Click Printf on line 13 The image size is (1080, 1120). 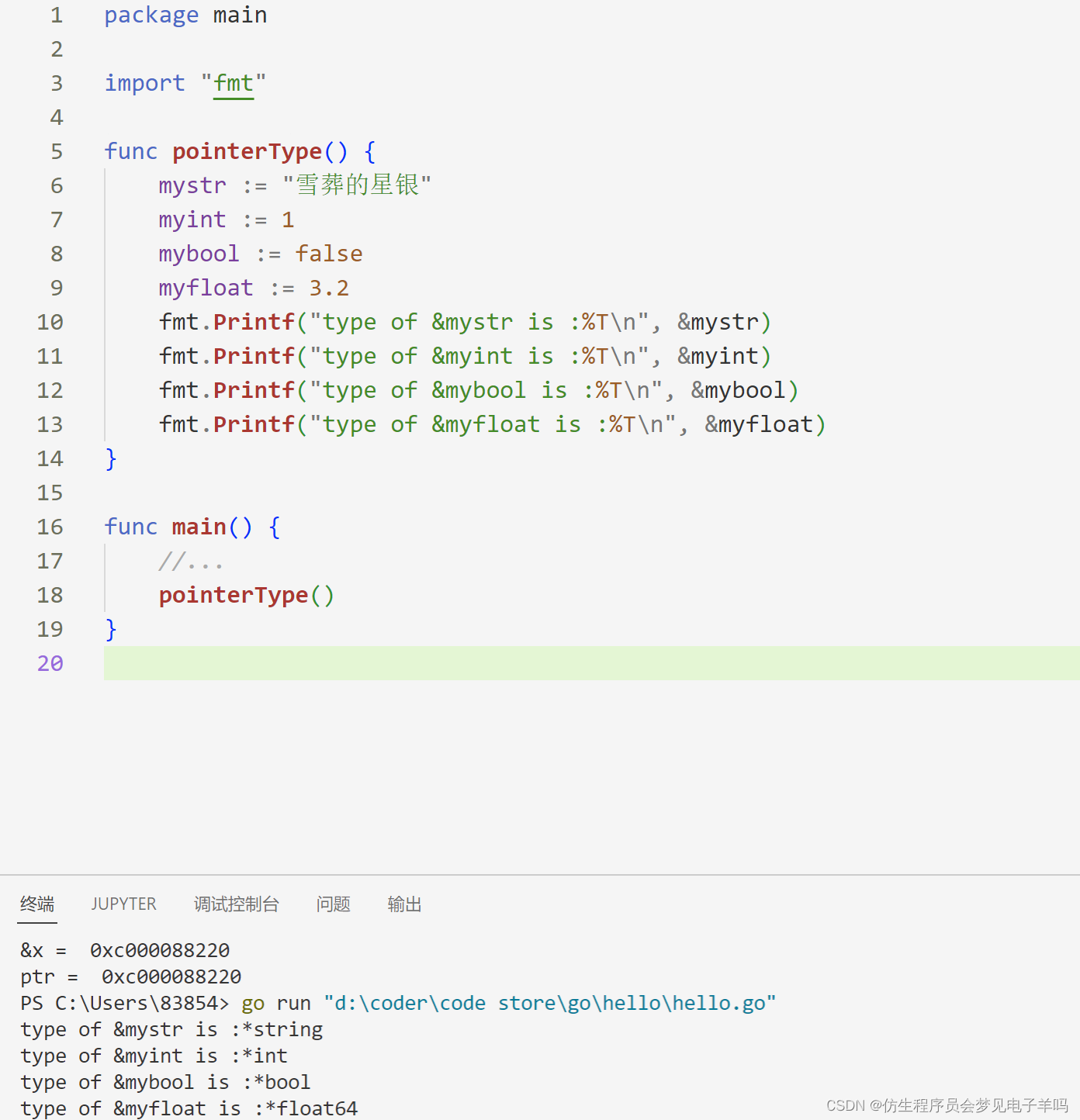click(x=254, y=424)
